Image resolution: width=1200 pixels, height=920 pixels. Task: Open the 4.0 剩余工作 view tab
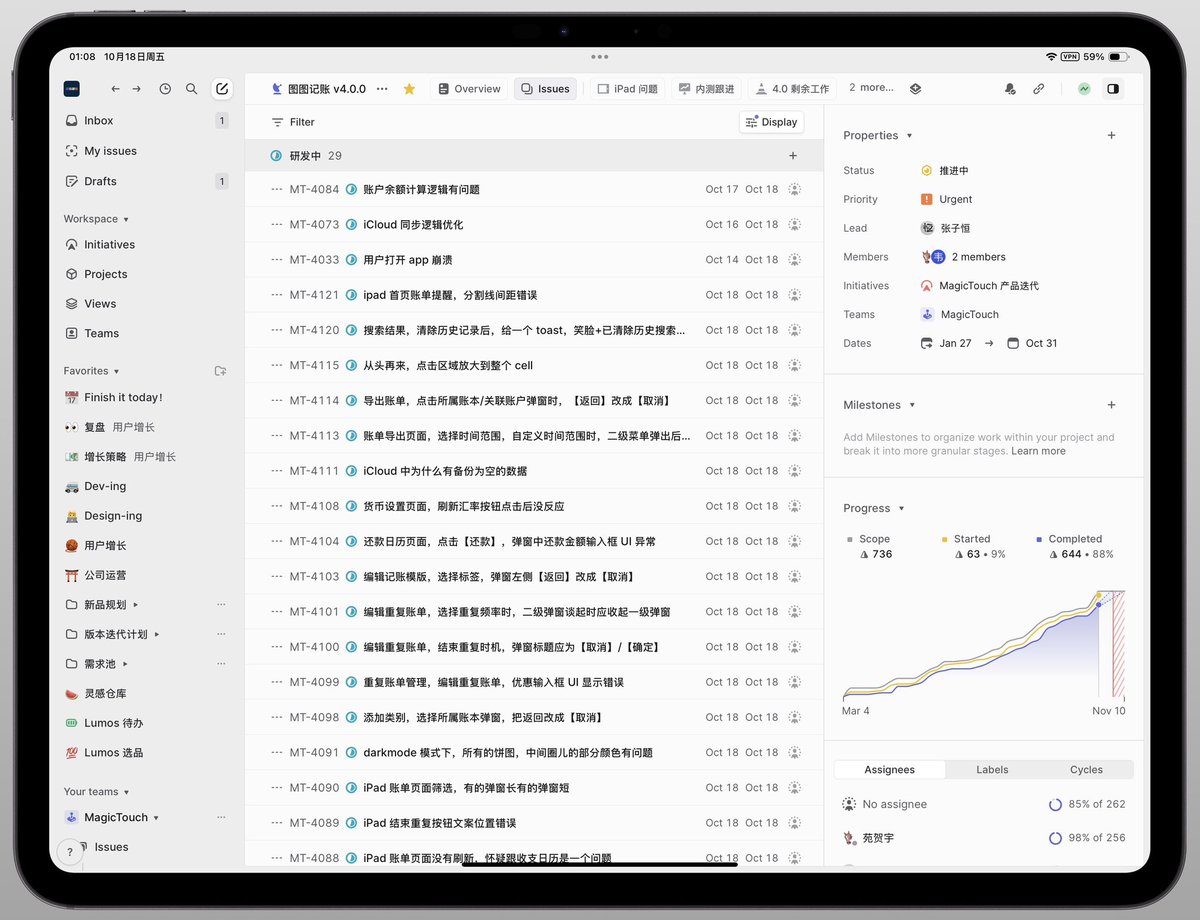click(792, 89)
